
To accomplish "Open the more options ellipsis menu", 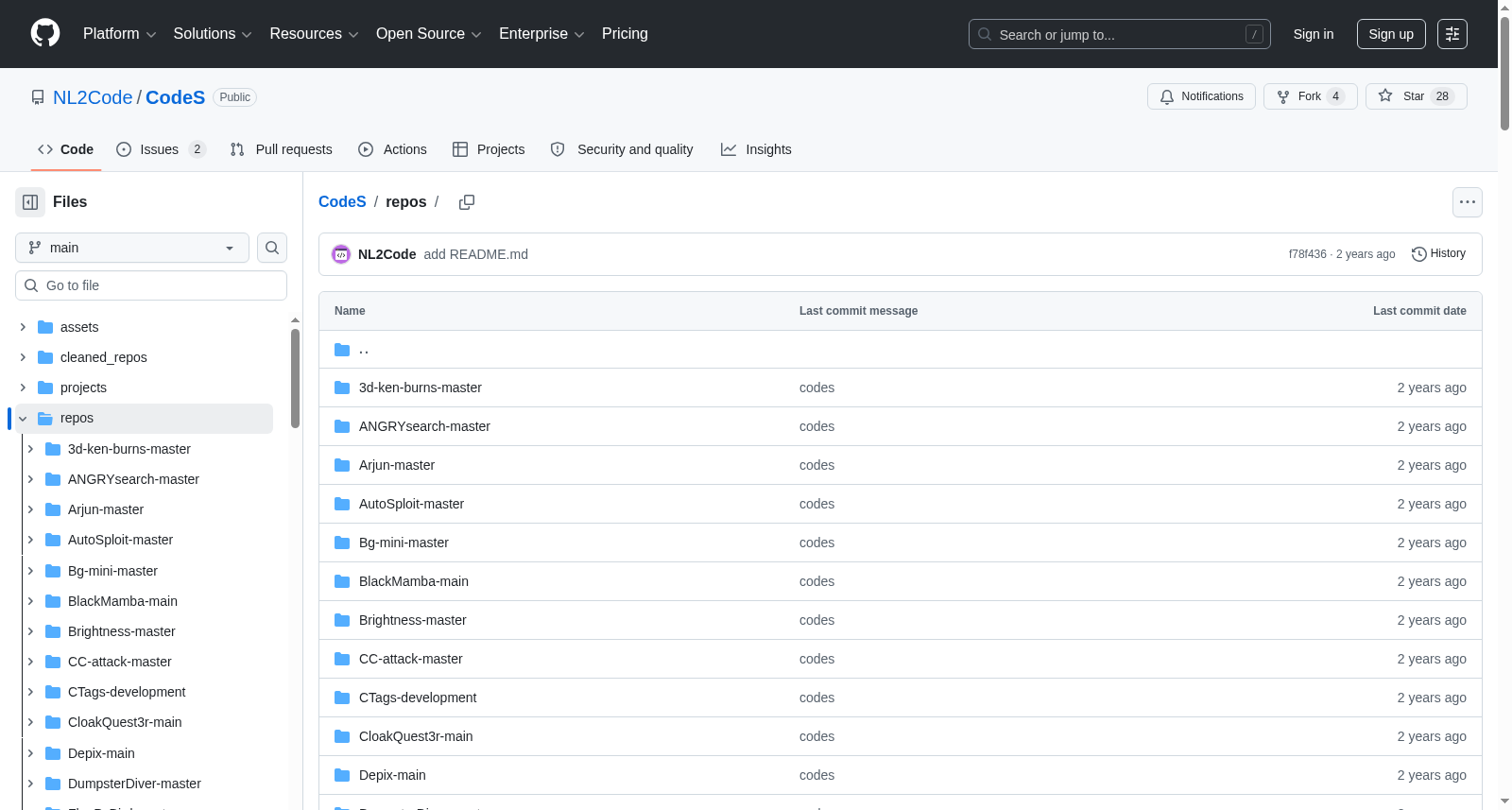I will [1468, 202].
